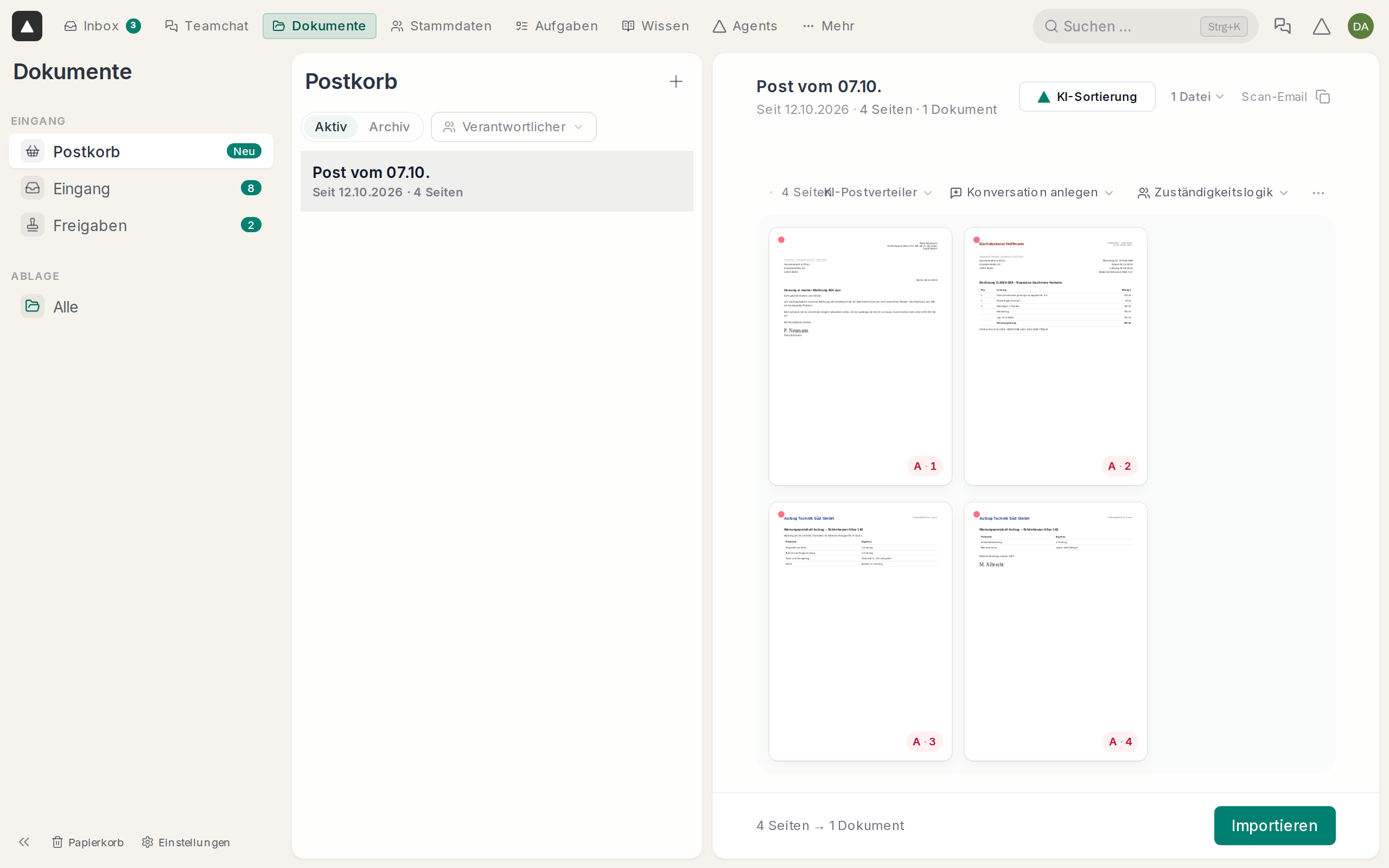Open Verantwortlicher filter dropdown
The height and width of the screenshot is (868, 1389).
[x=513, y=127]
